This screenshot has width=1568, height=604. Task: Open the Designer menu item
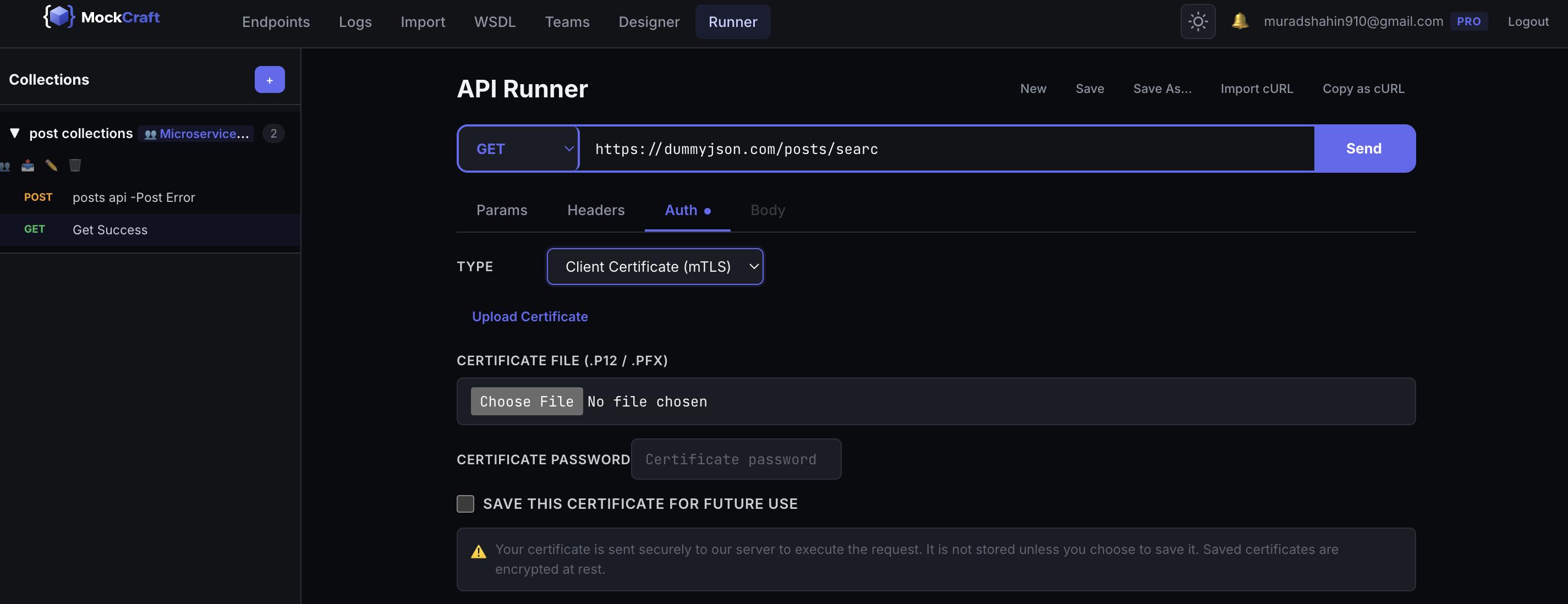click(648, 22)
